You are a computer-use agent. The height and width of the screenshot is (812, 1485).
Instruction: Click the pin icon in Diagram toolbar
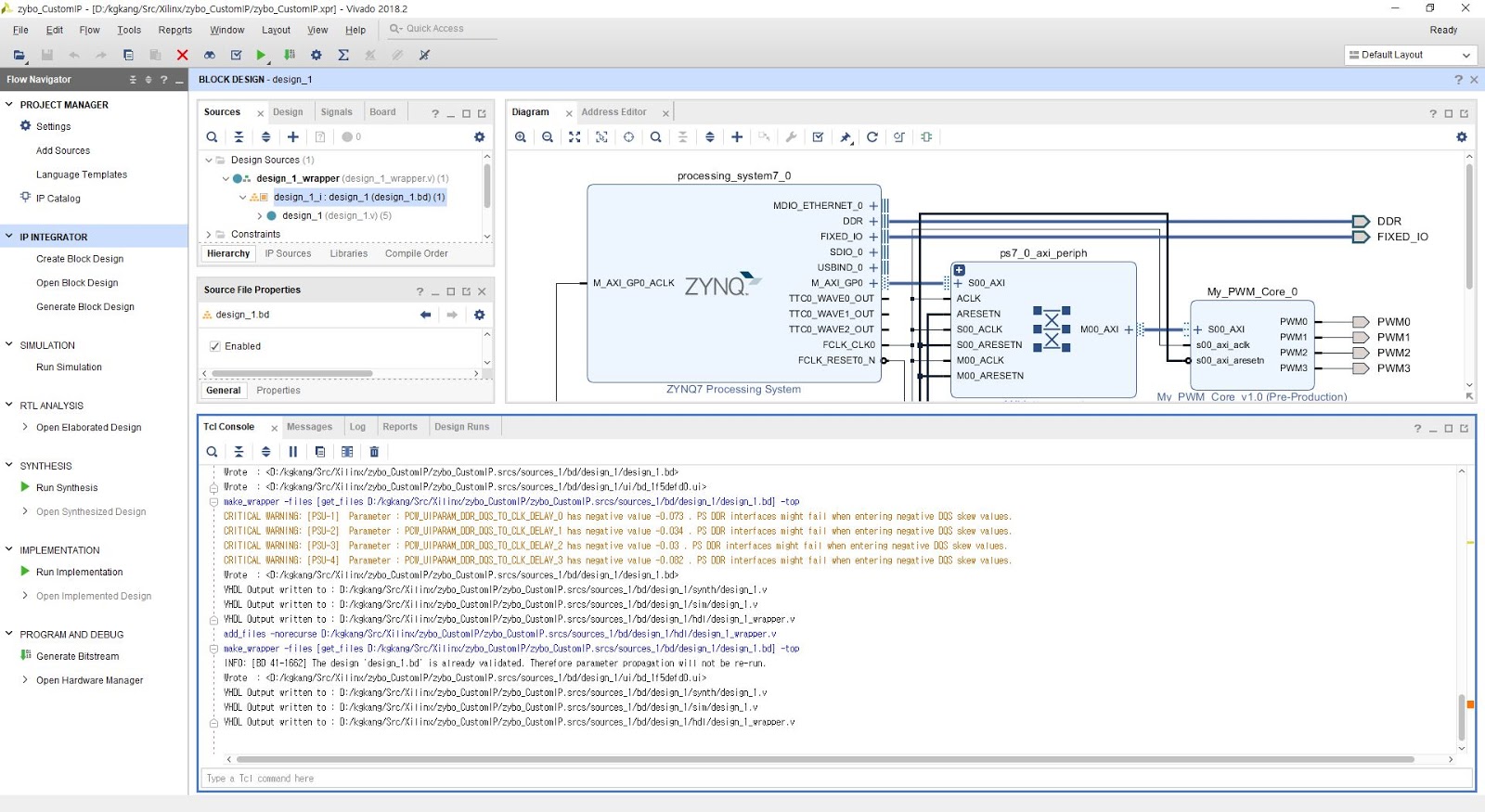point(846,136)
